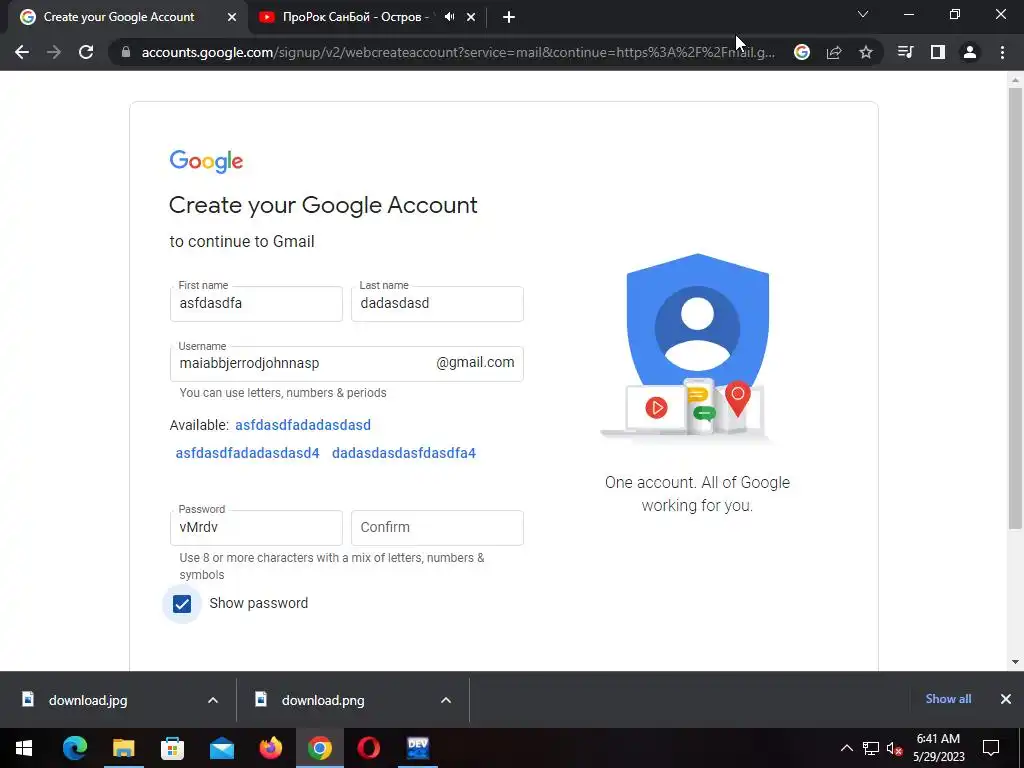Click the First name field
1024x768 pixels.
256,304
